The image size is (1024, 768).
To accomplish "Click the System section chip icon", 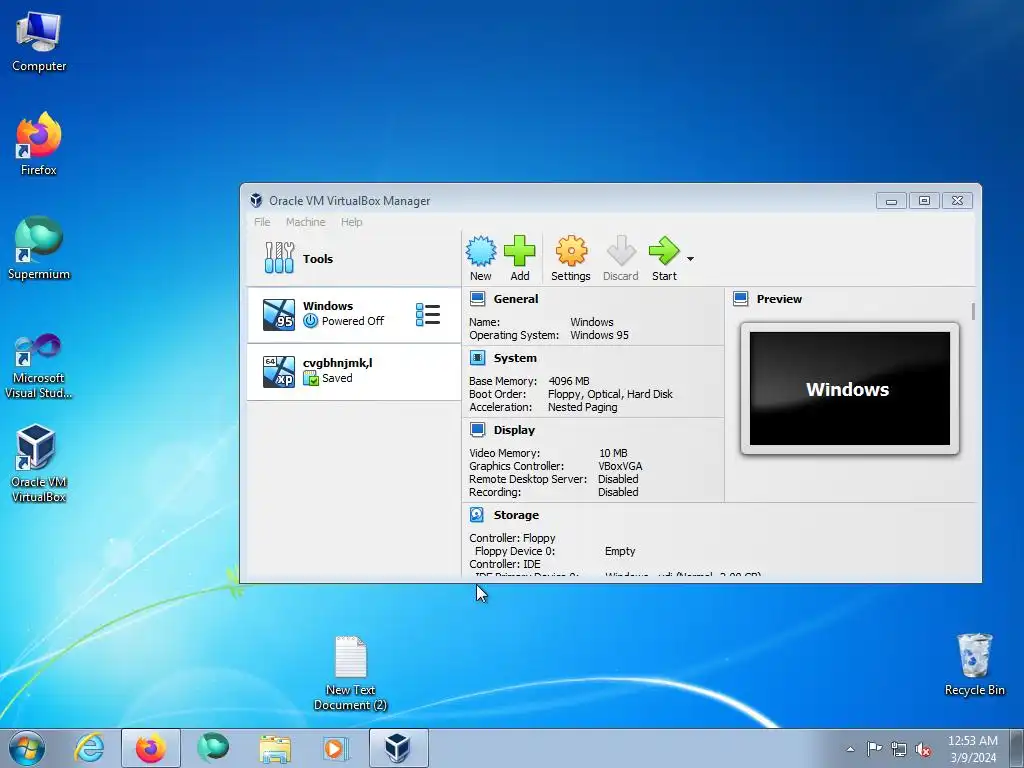I will click(477, 358).
